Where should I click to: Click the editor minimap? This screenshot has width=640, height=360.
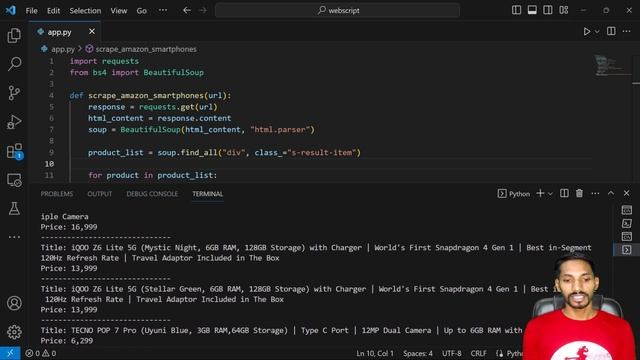(612, 66)
